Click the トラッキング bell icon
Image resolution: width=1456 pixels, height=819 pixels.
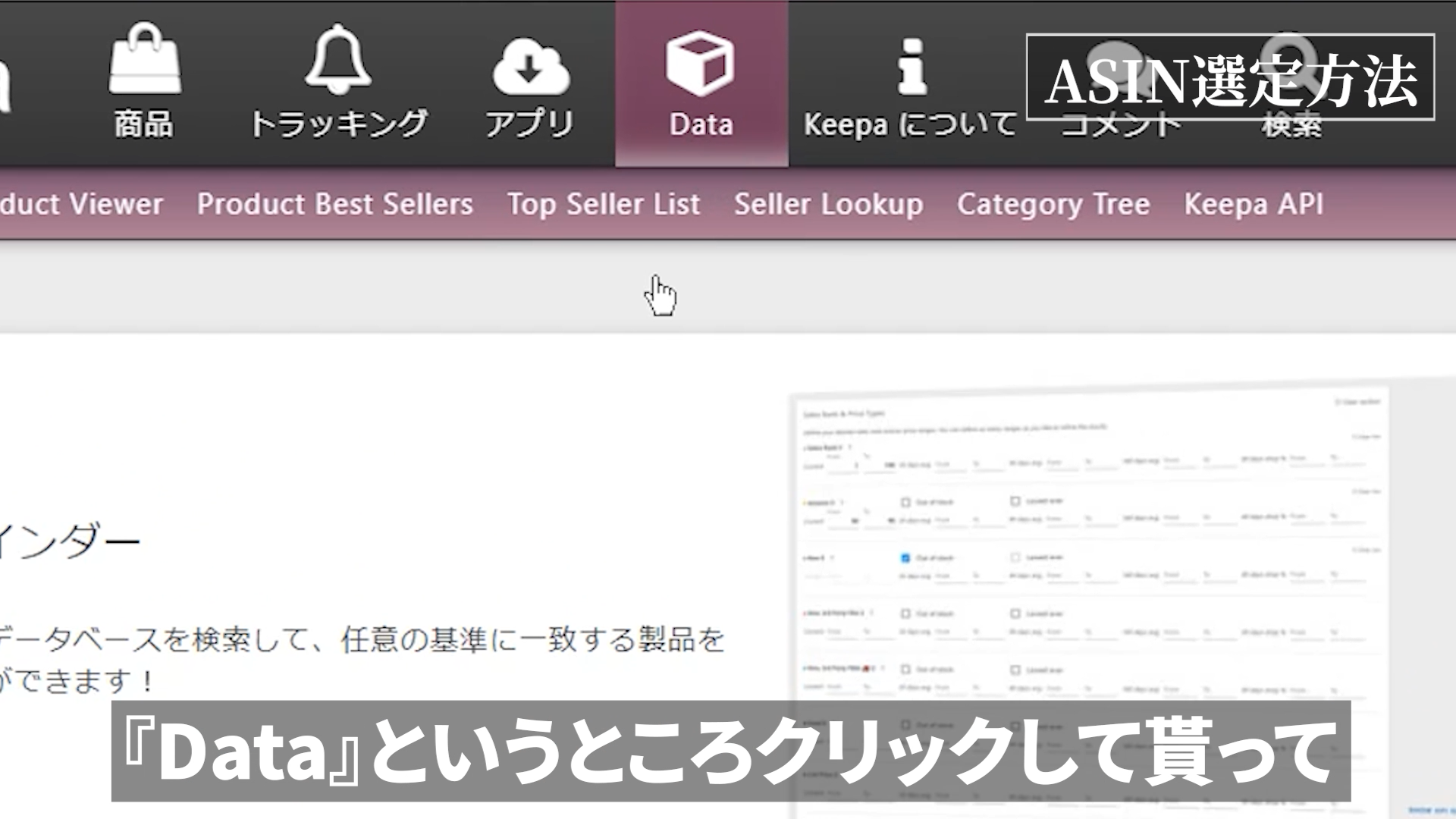(x=338, y=59)
